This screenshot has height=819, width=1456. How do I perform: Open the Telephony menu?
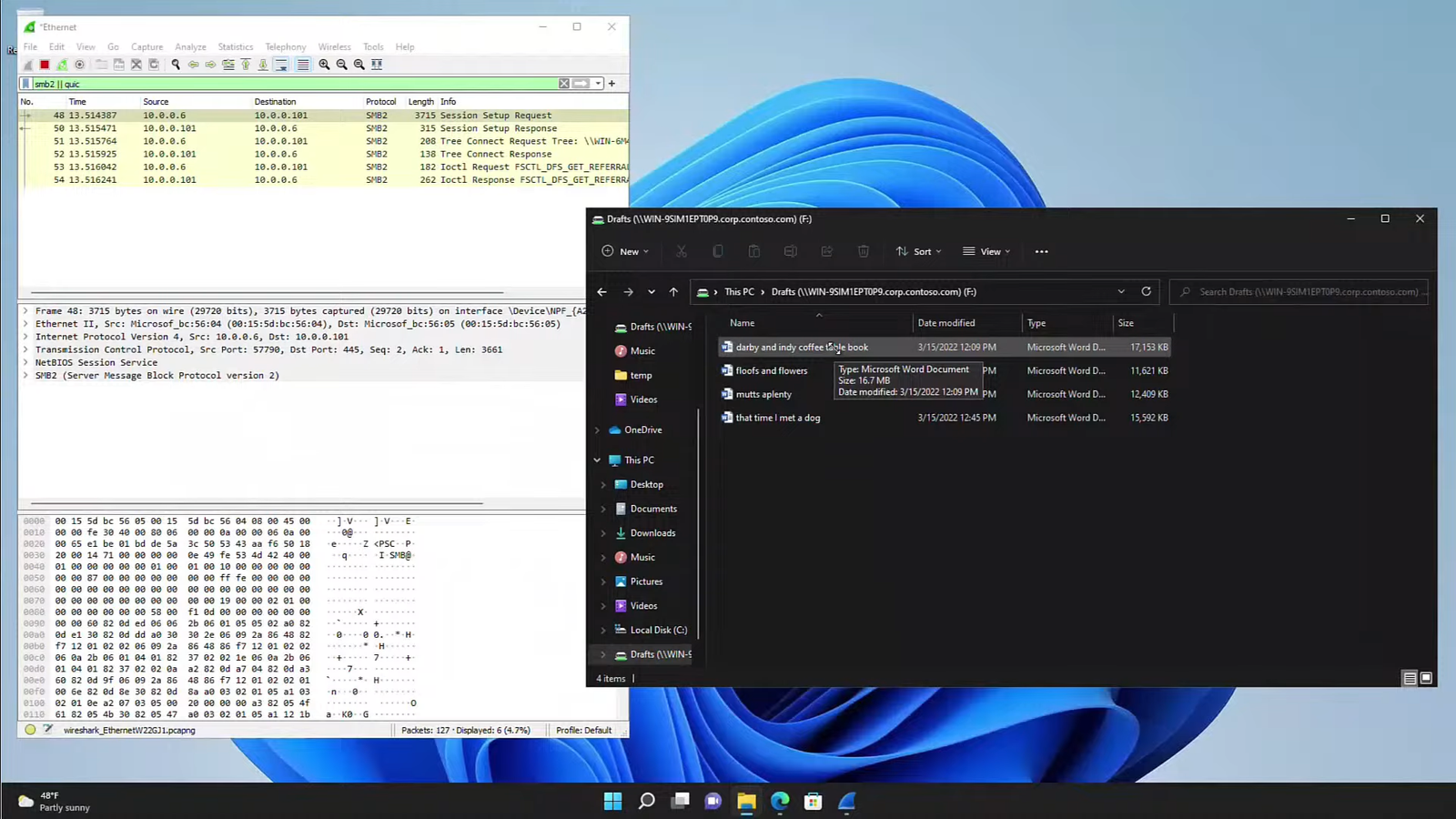click(x=285, y=46)
